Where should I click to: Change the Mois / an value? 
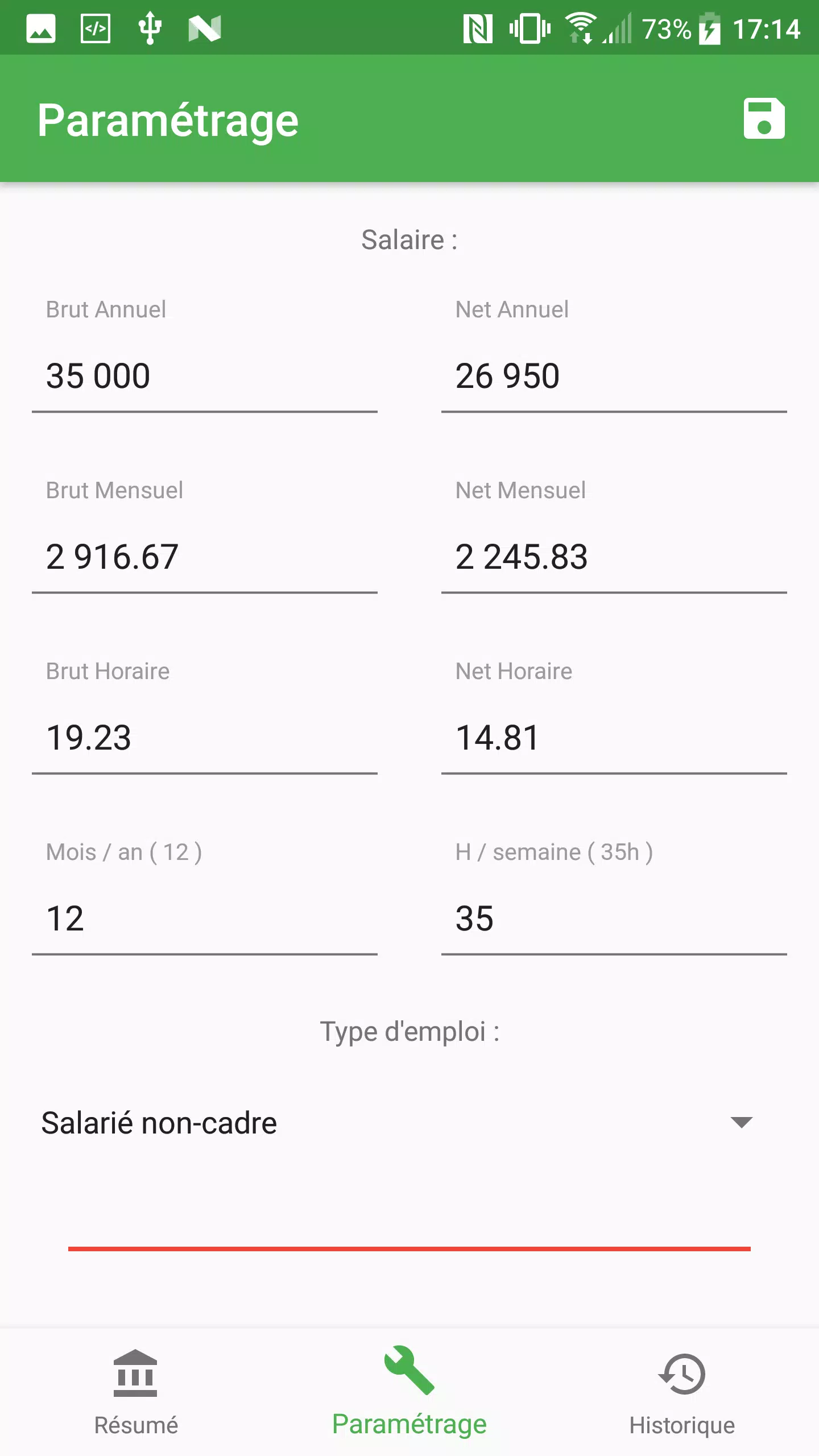[x=205, y=919]
